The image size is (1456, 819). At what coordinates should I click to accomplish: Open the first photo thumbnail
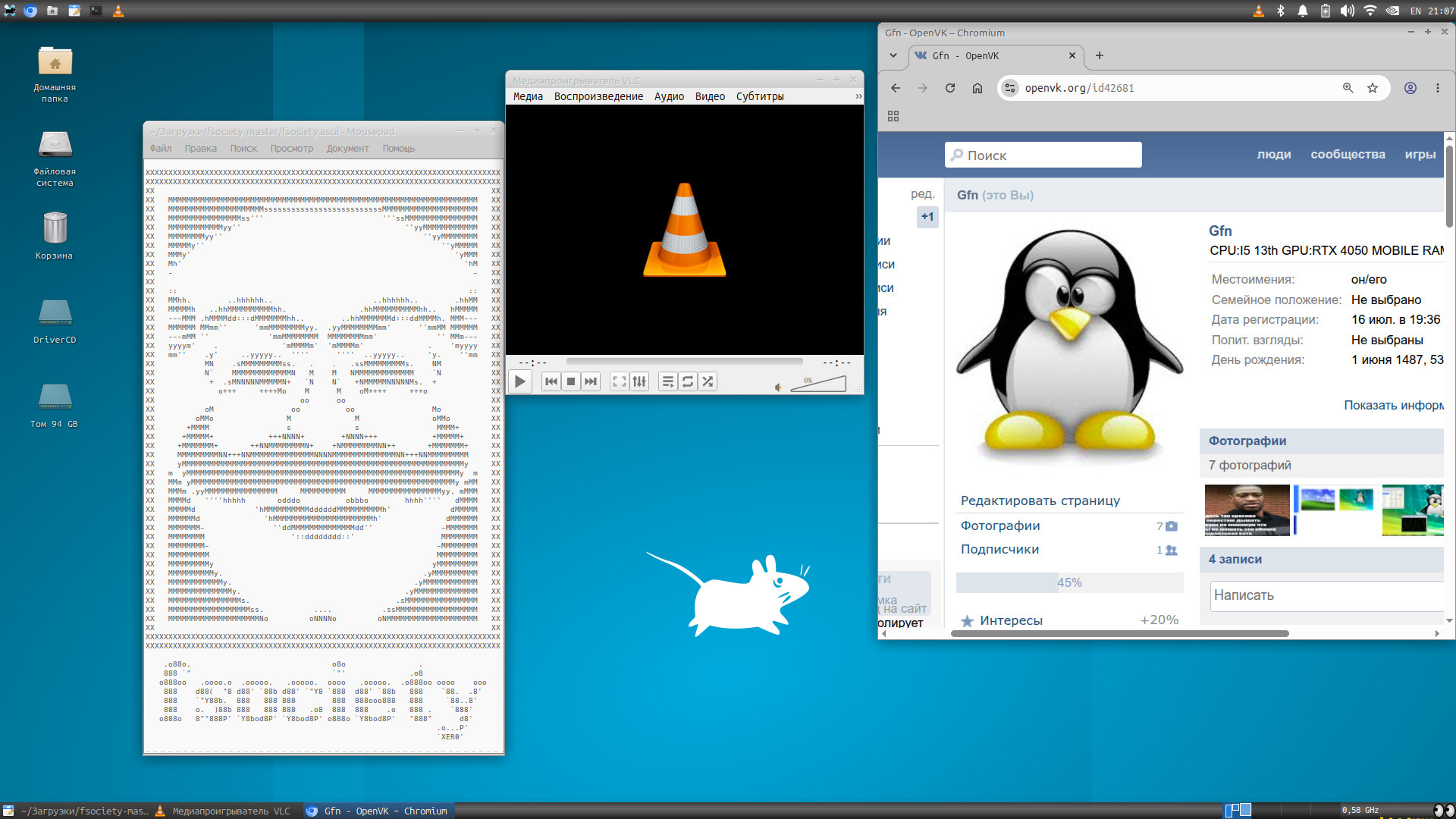tap(1247, 510)
